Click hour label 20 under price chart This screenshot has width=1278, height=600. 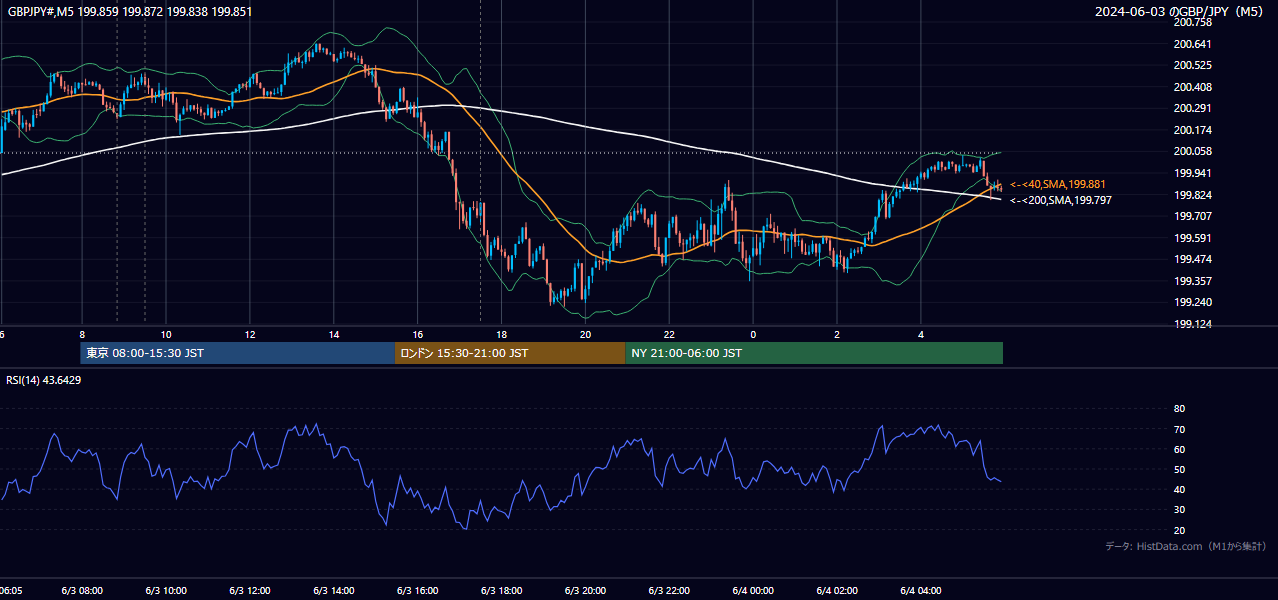(x=586, y=335)
